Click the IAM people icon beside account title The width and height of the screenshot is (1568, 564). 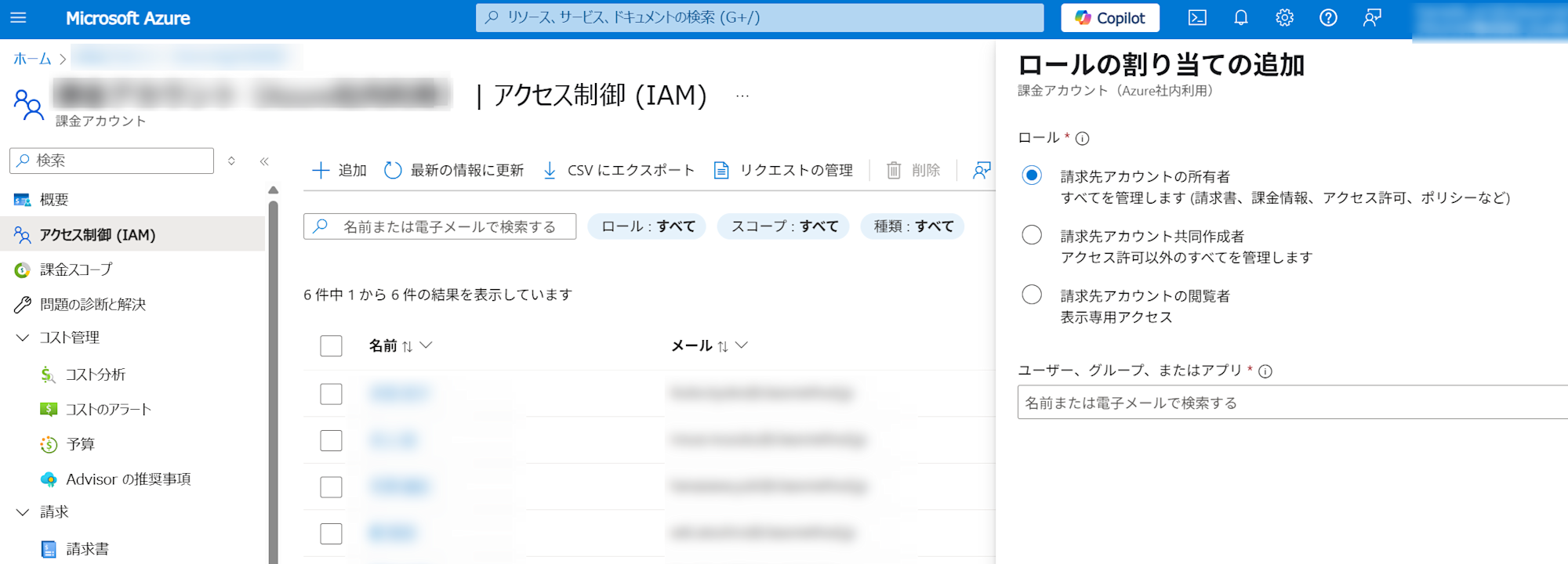coord(29,104)
